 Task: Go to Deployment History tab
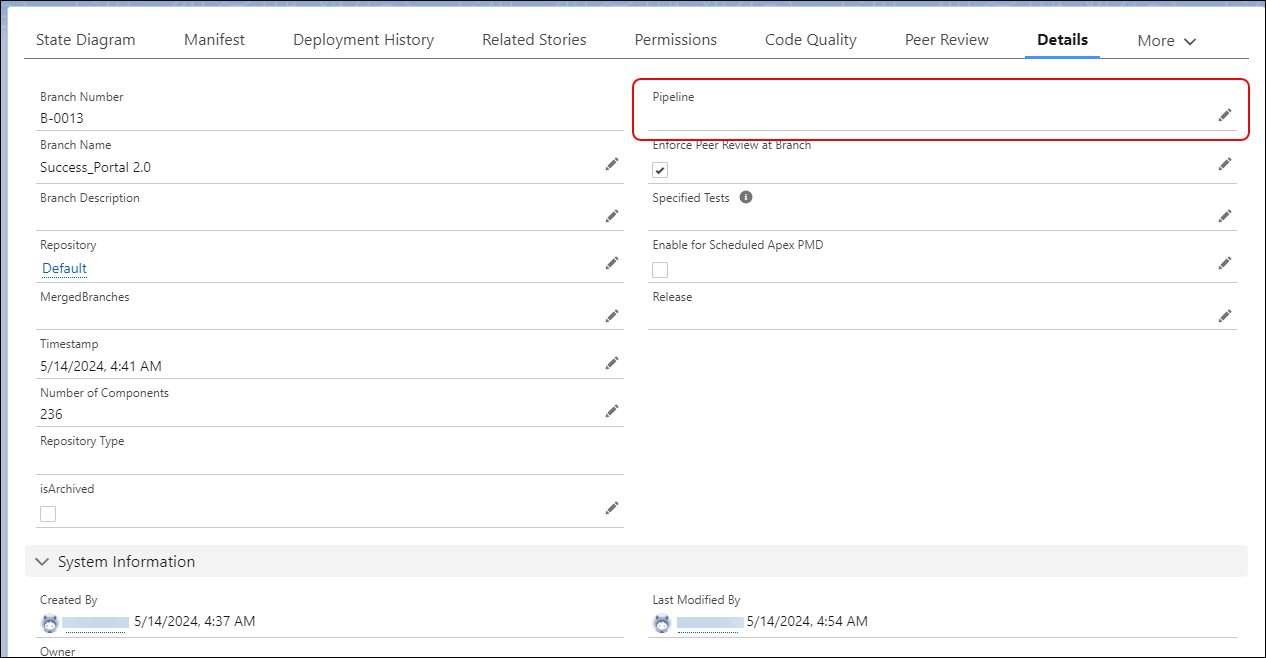point(363,40)
